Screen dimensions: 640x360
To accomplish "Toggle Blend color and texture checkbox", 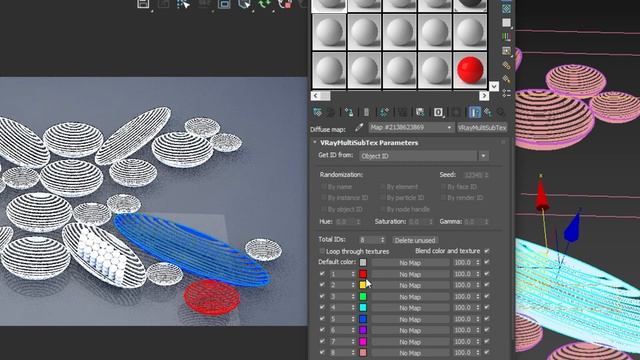I will click(x=487, y=251).
